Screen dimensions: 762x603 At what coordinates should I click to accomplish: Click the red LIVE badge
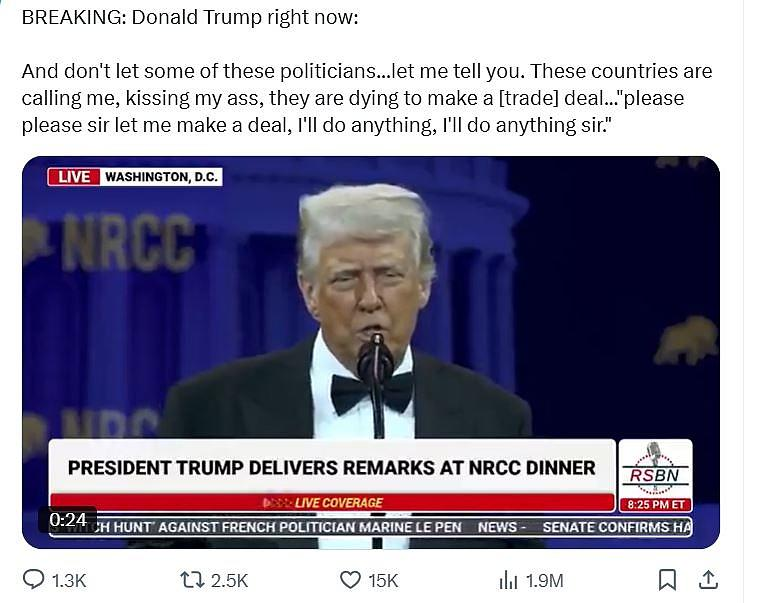[74, 177]
